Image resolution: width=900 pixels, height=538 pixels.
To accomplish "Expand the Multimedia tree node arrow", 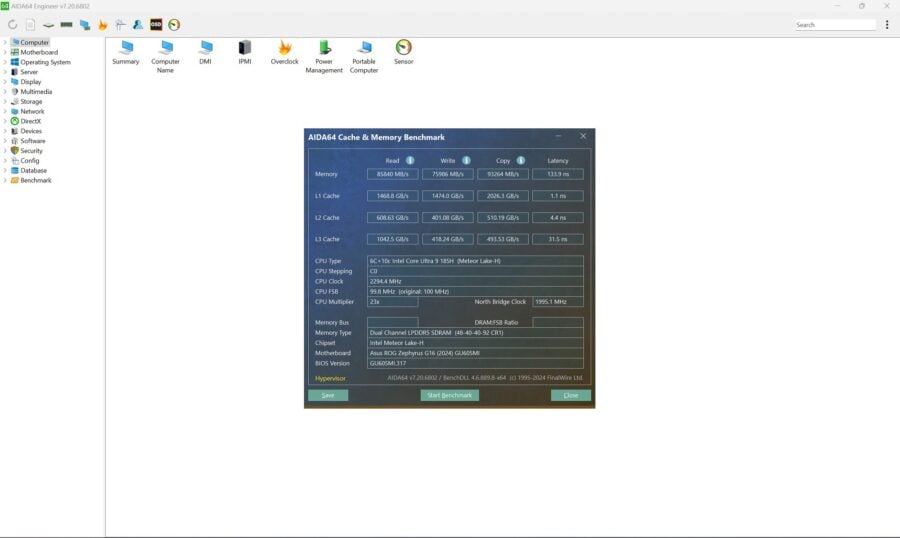I will pyautogui.click(x=5, y=91).
